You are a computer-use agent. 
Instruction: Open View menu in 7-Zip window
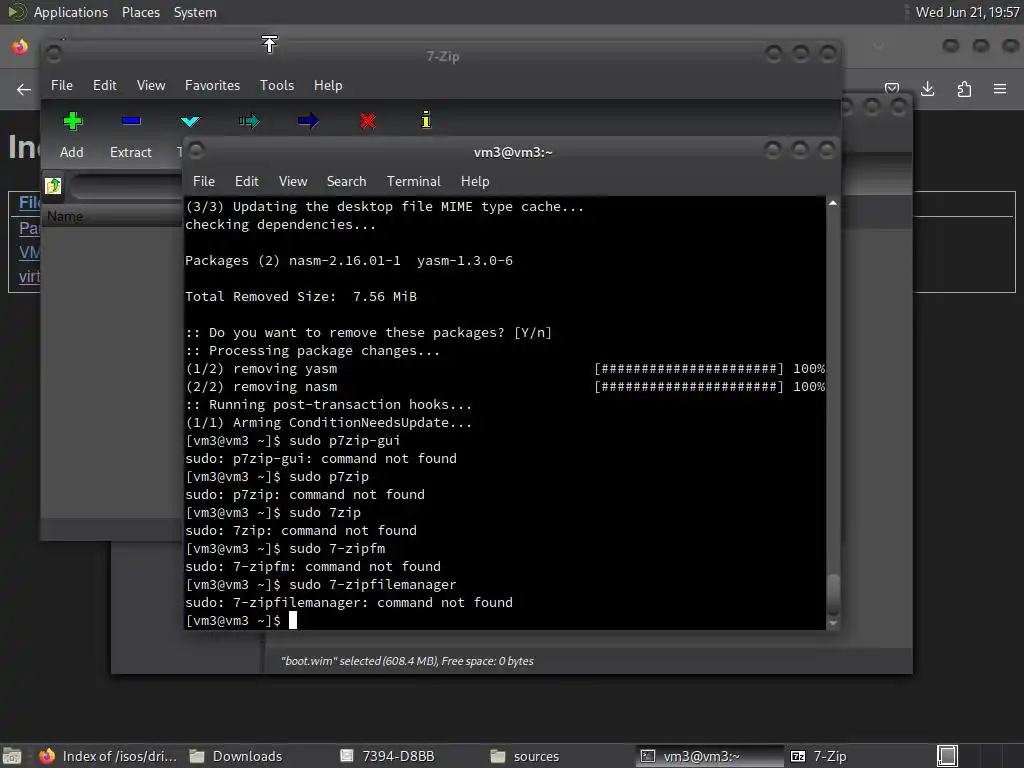coord(151,86)
